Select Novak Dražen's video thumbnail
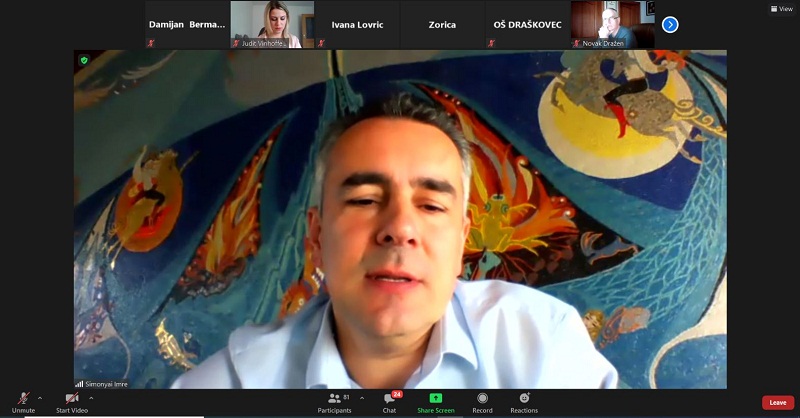Screen dimensions: 800x418 coord(612,24)
